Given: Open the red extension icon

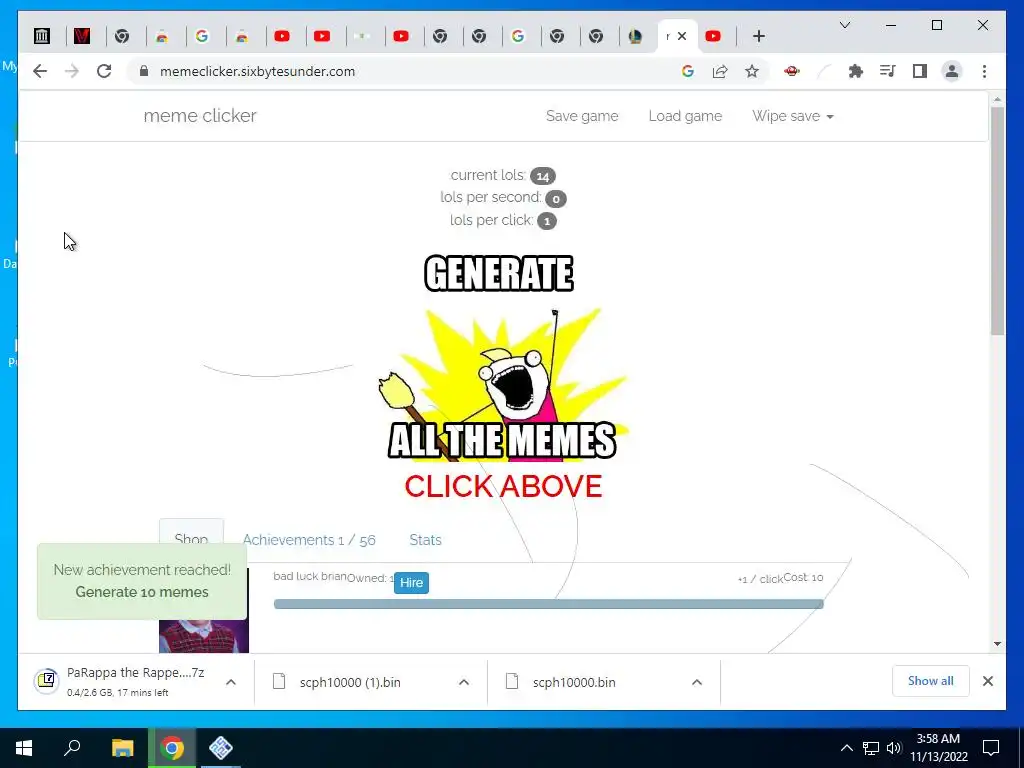Looking at the screenshot, I should 792,71.
